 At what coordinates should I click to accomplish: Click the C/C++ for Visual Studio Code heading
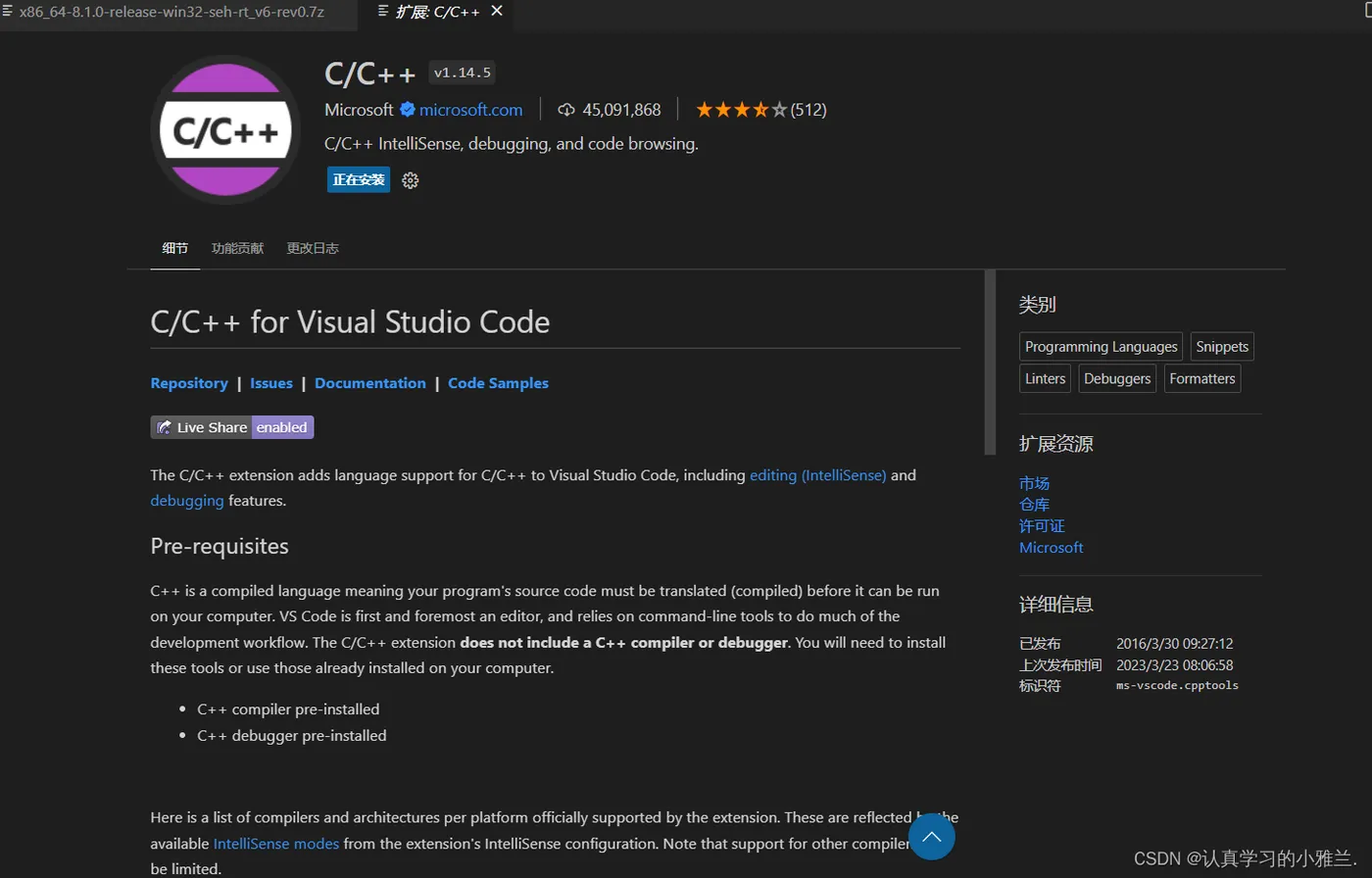[350, 322]
